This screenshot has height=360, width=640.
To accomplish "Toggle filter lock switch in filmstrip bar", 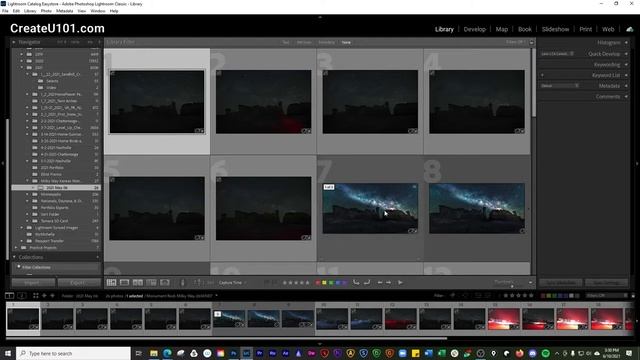I will pyautogui.click(x=633, y=296).
